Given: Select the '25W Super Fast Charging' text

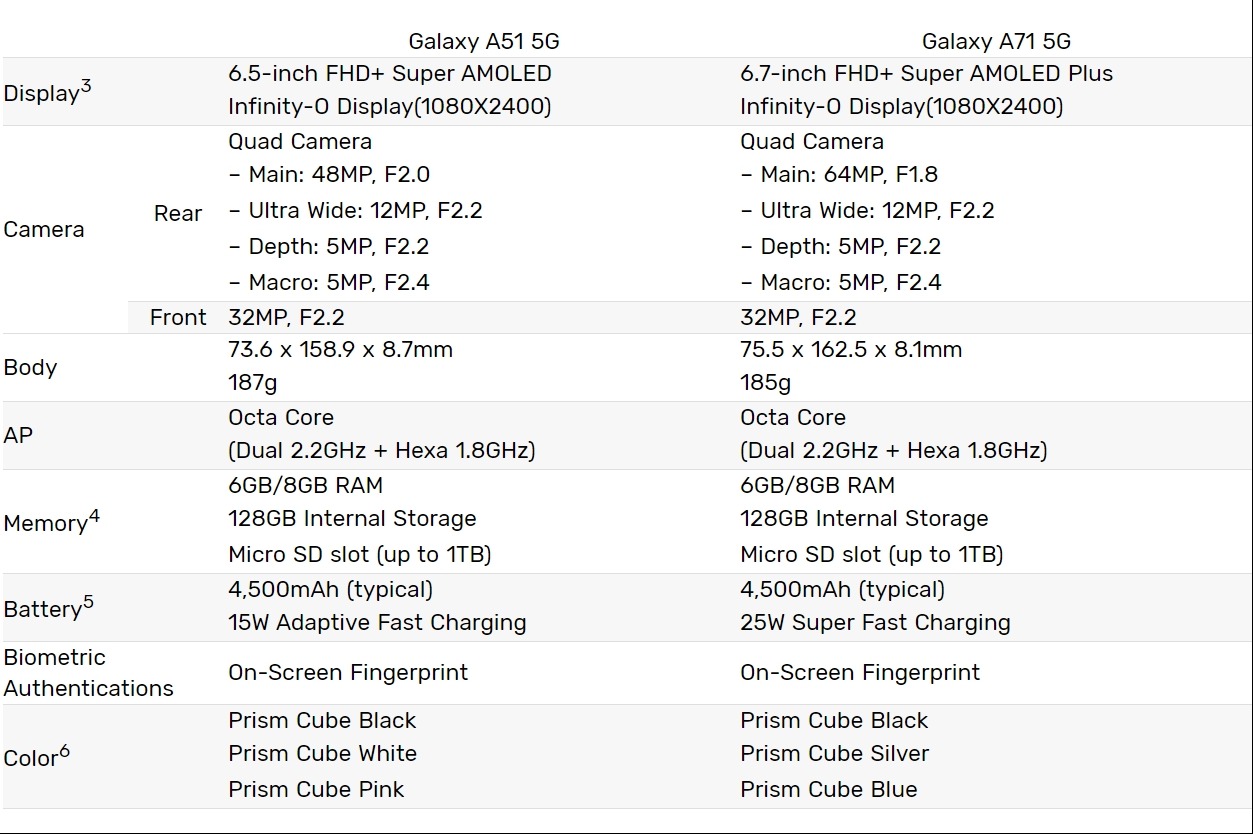Looking at the screenshot, I should (x=875, y=622).
